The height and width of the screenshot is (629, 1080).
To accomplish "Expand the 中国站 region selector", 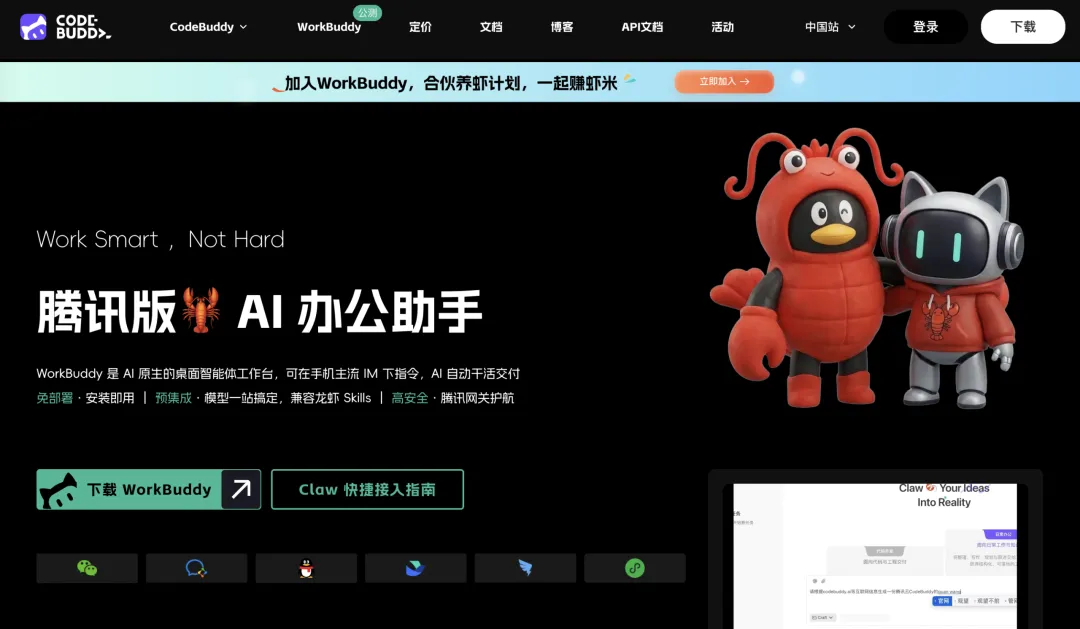I will point(830,27).
